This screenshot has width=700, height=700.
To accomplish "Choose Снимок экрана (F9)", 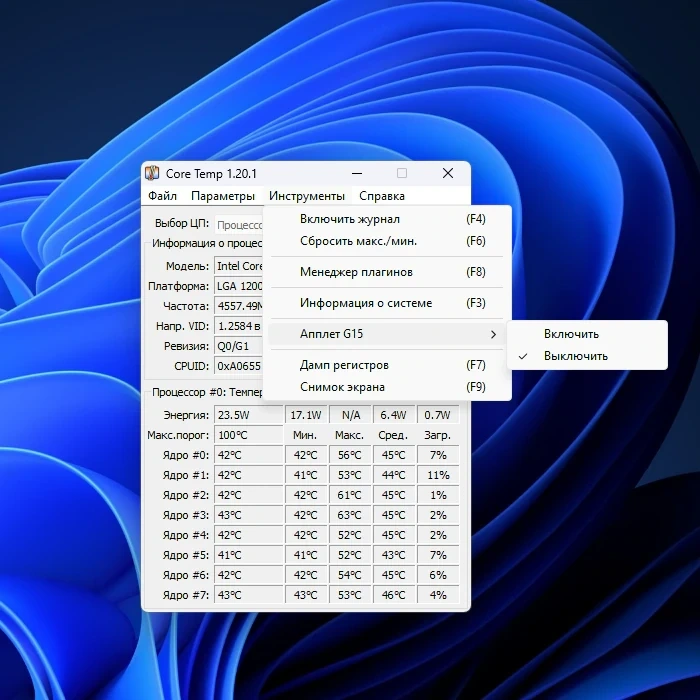I will coord(387,387).
